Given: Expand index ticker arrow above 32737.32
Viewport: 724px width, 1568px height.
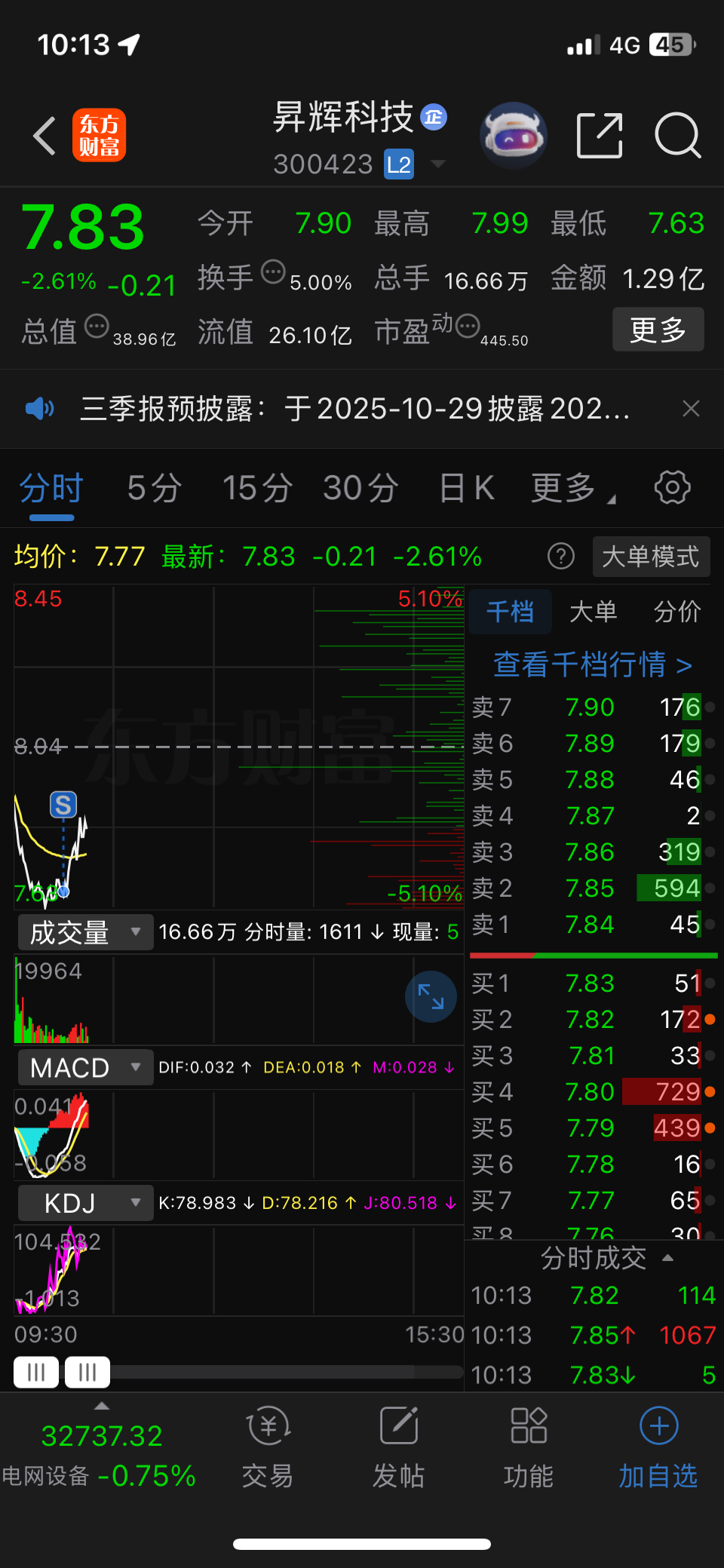Looking at the screenshot, I should [102, 1406].
